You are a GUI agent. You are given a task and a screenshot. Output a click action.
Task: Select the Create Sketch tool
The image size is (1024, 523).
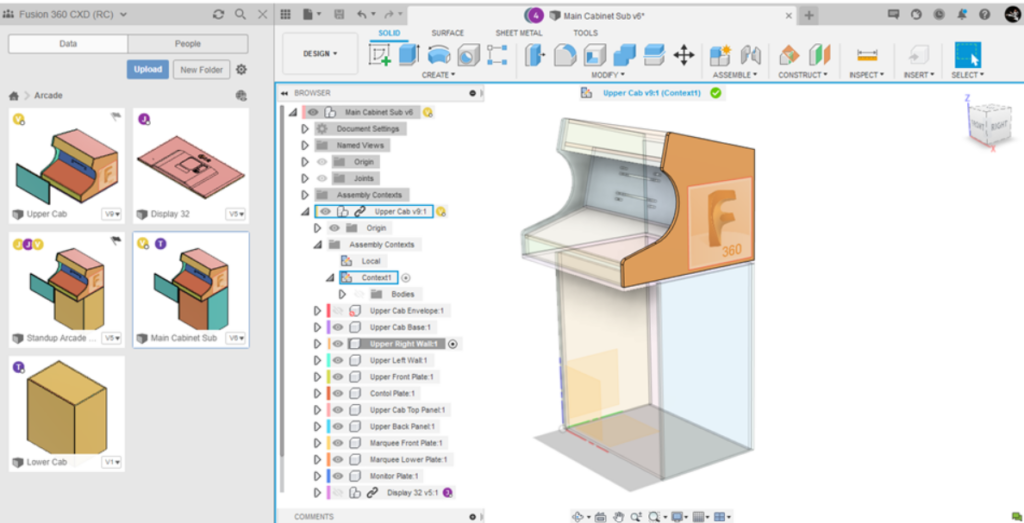click(379, 55)
